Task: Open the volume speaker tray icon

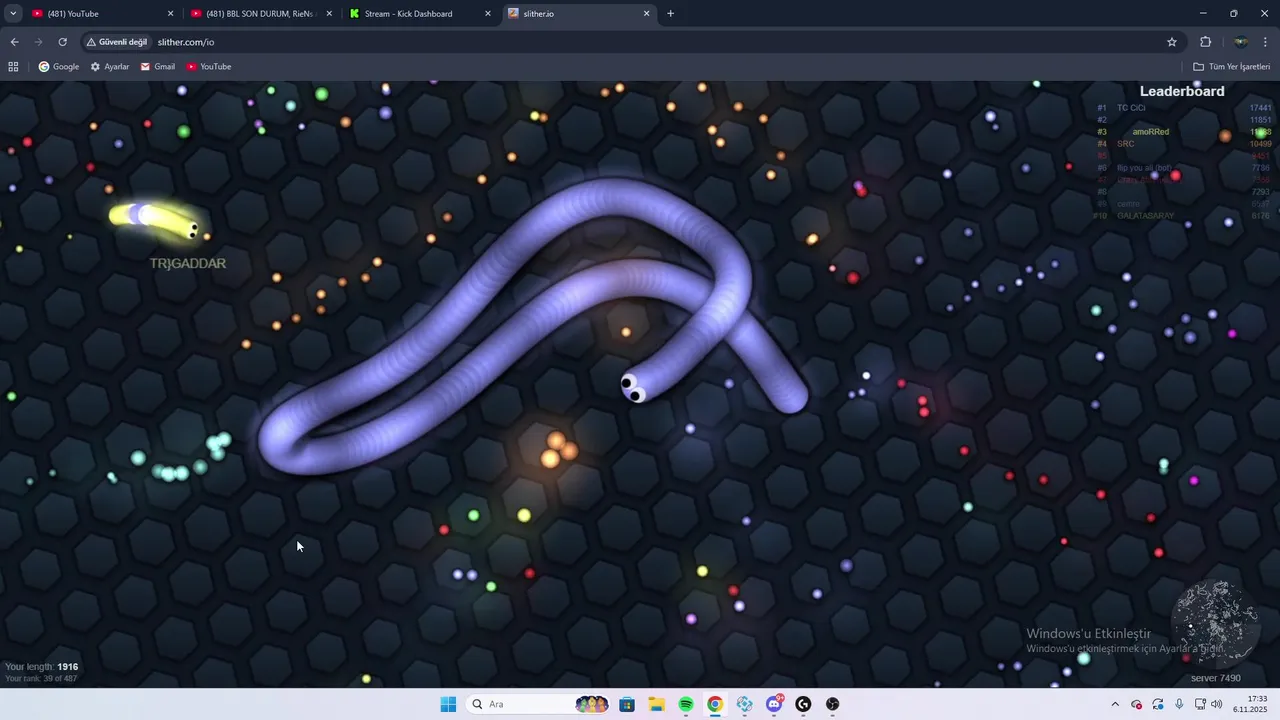Action: [x=1217, y=704]
